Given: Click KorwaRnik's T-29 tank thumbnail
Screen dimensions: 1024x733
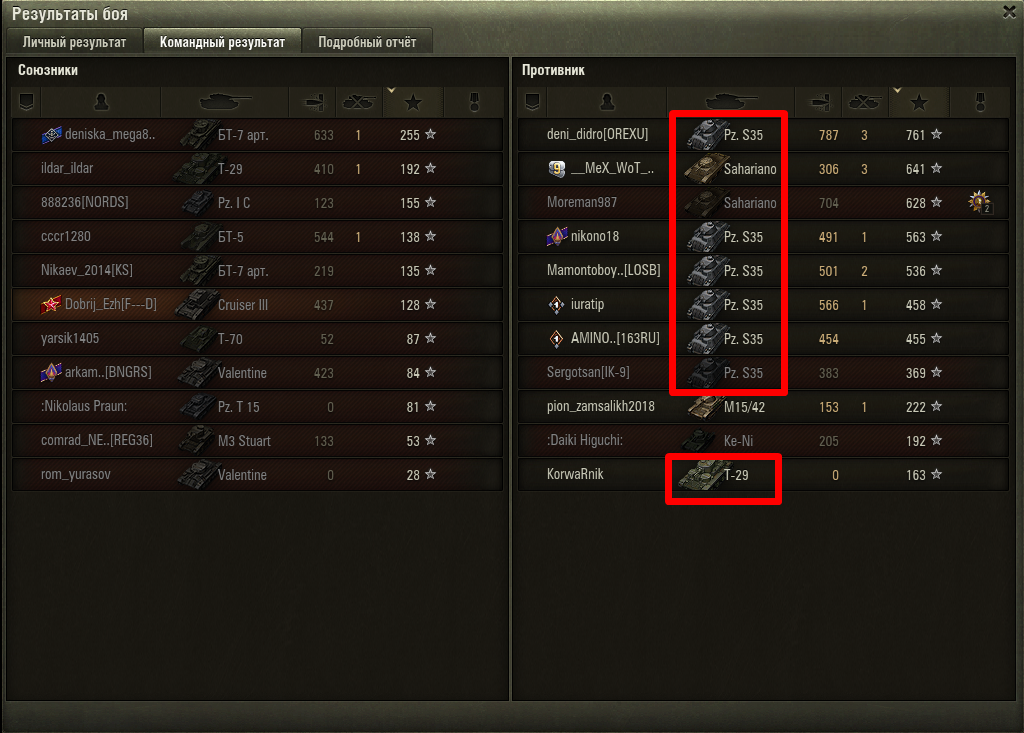Looking at the screenshot, I should [701, 475].
